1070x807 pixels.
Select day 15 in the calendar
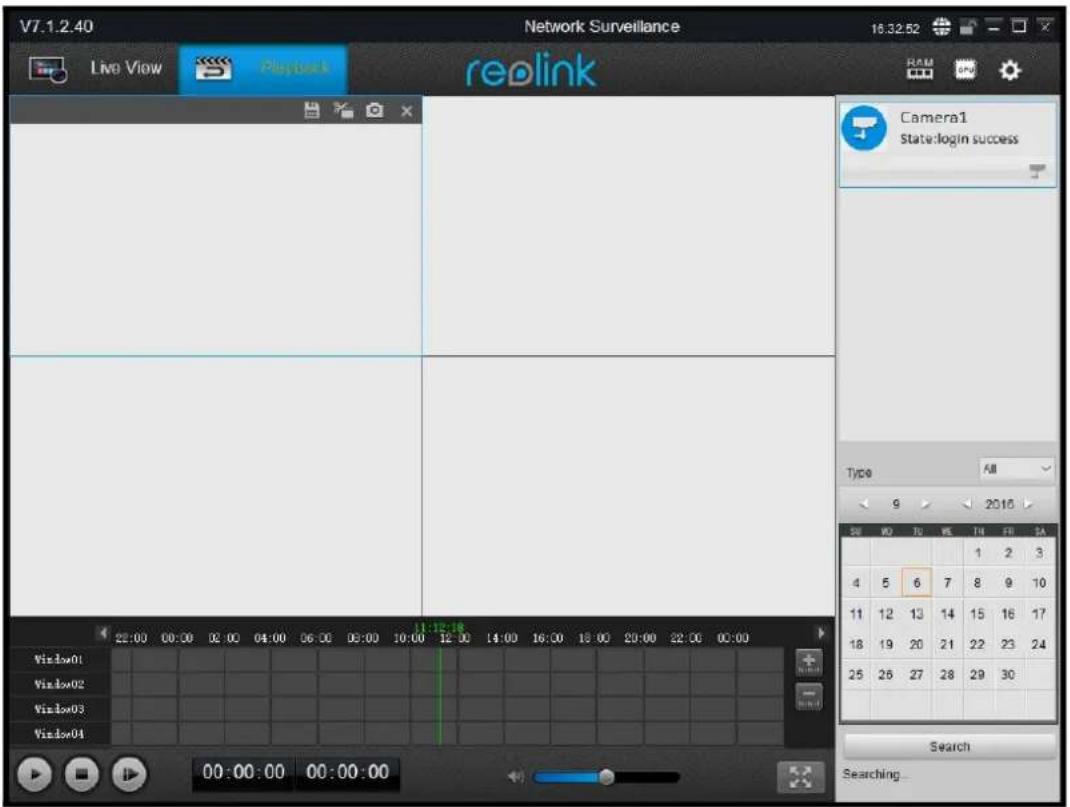pyautogui.click(x=977, y=613)
